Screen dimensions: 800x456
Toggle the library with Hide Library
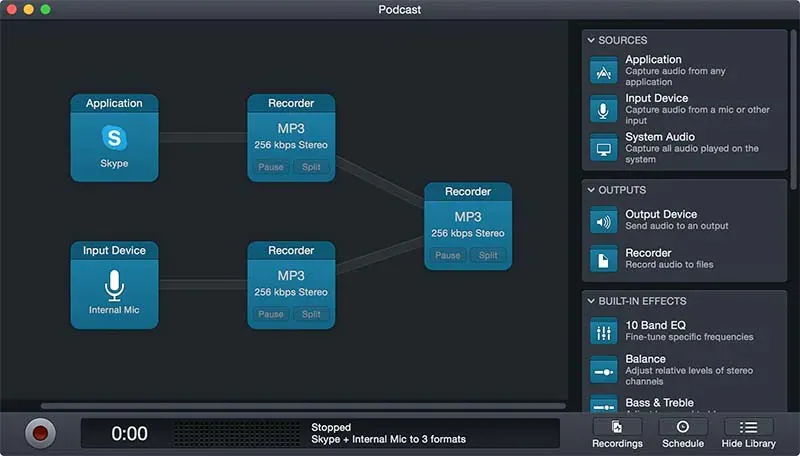coord(748,433)
